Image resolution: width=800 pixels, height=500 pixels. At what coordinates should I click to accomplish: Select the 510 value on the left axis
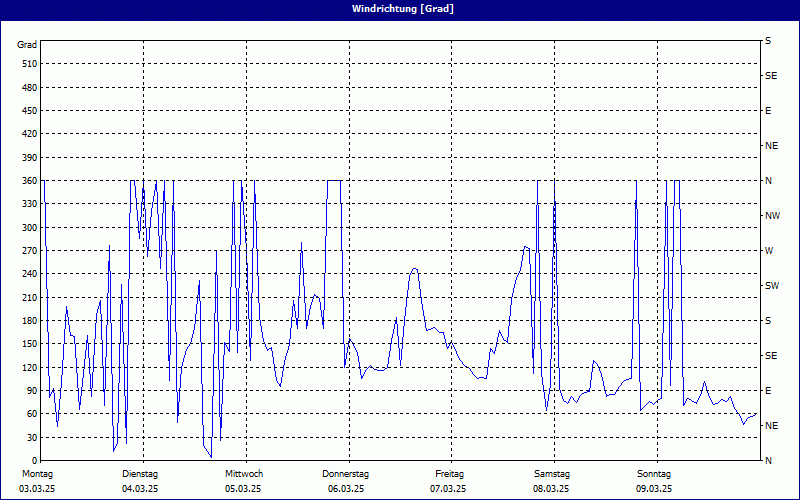click(x=29, y=64)
